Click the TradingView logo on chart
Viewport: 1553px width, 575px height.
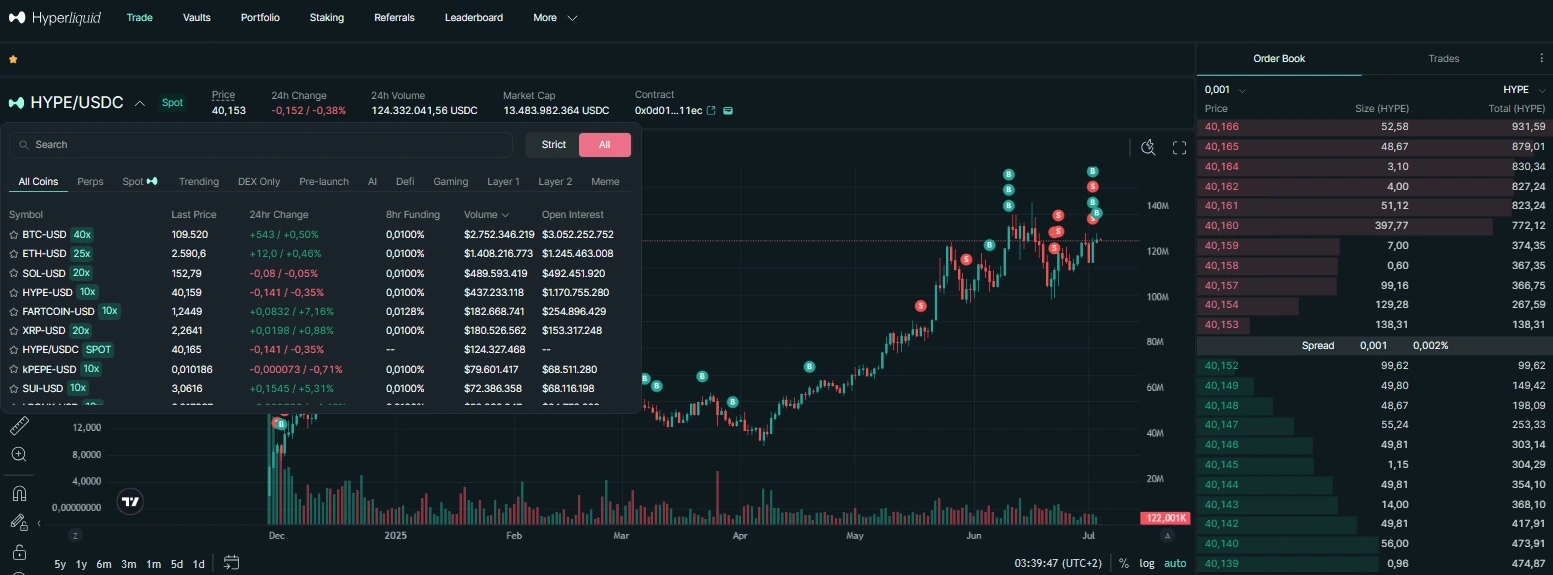130,502
